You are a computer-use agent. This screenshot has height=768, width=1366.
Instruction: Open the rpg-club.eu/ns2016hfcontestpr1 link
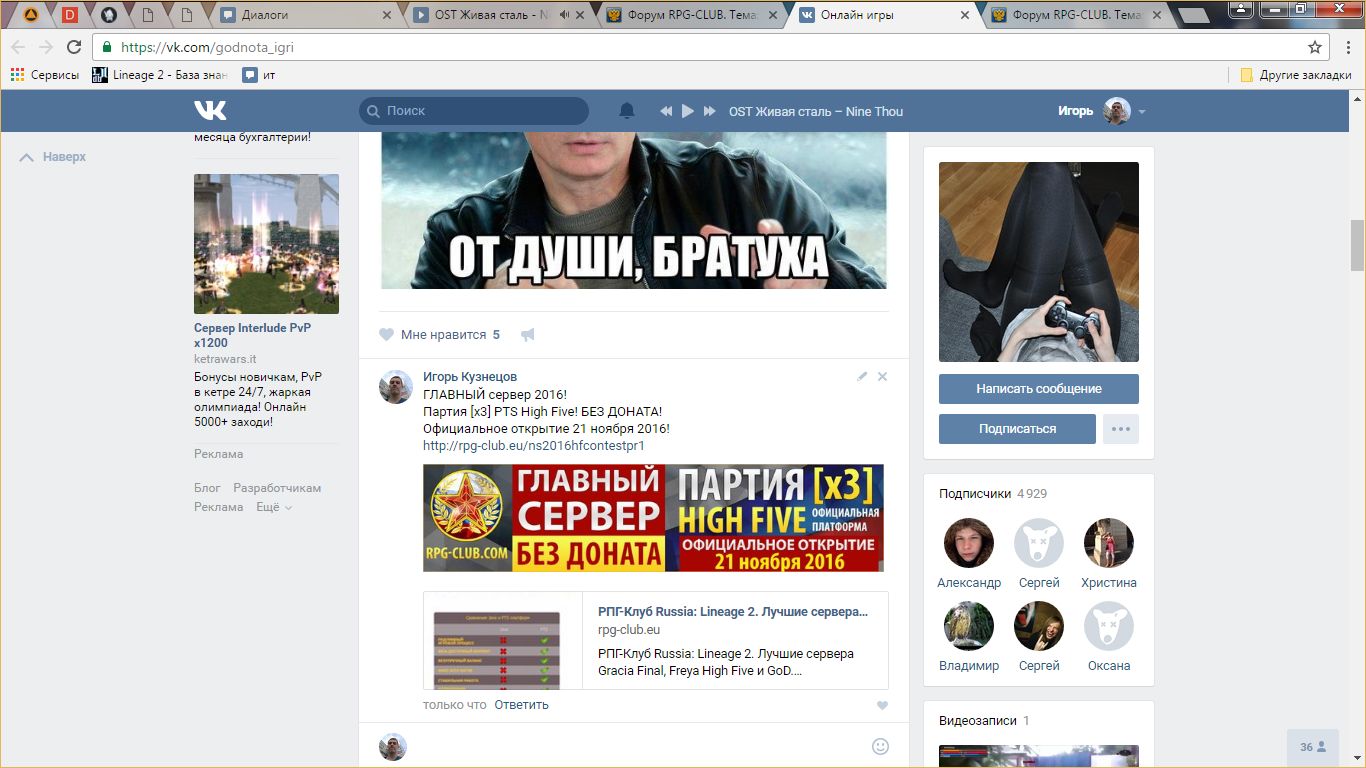534,445
